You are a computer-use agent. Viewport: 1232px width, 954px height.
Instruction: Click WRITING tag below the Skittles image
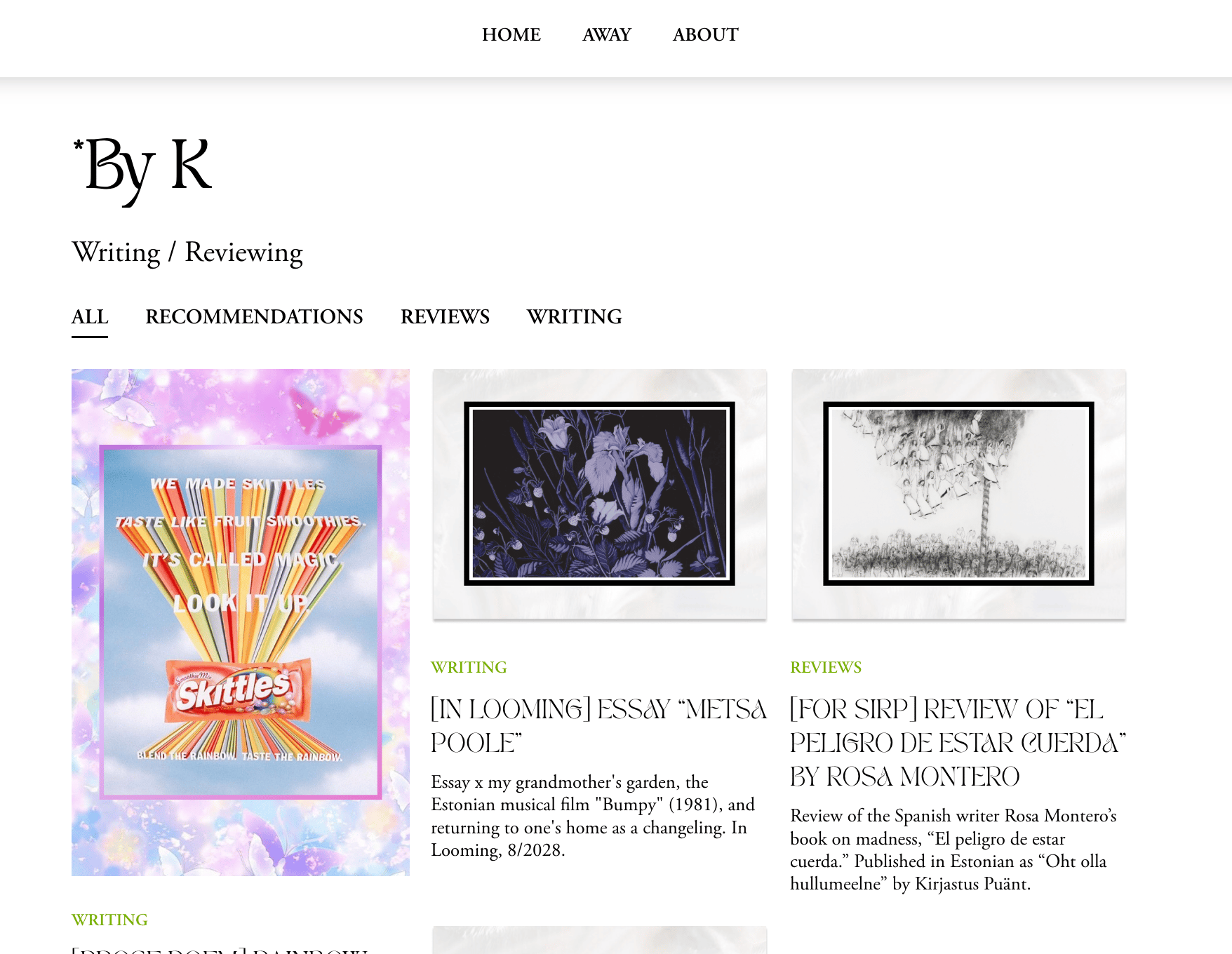click(x=109, y=920)
